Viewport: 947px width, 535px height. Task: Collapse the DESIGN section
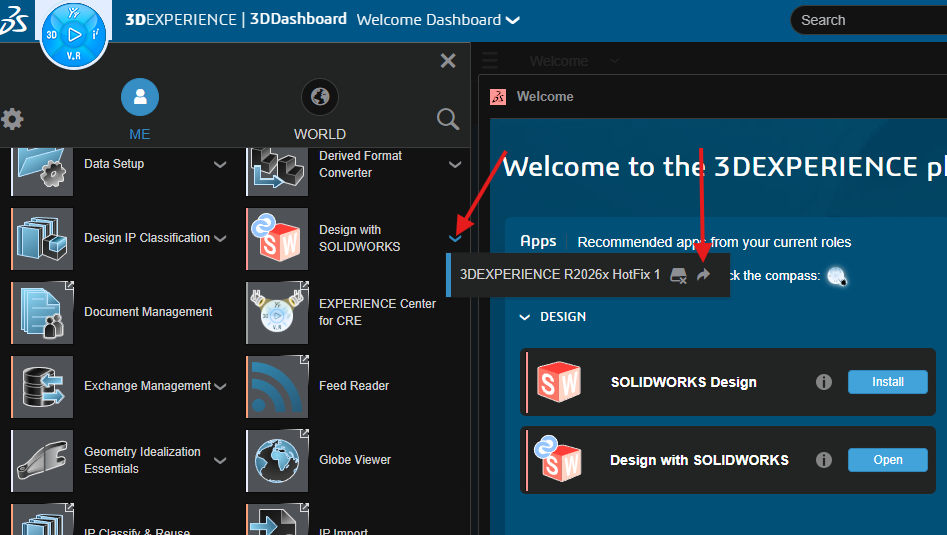(526, 317)
